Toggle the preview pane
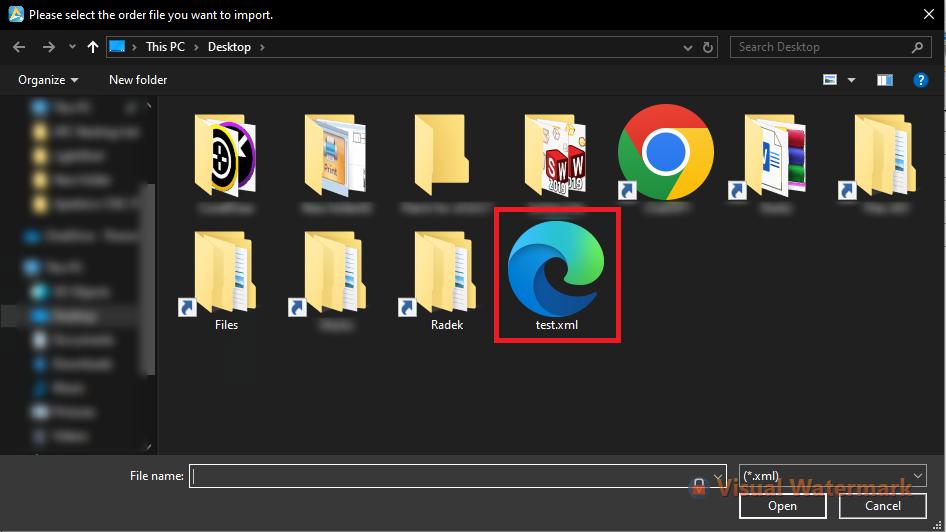Image resolution: width=946 pixels, height=532 pixels. [884, 80]
